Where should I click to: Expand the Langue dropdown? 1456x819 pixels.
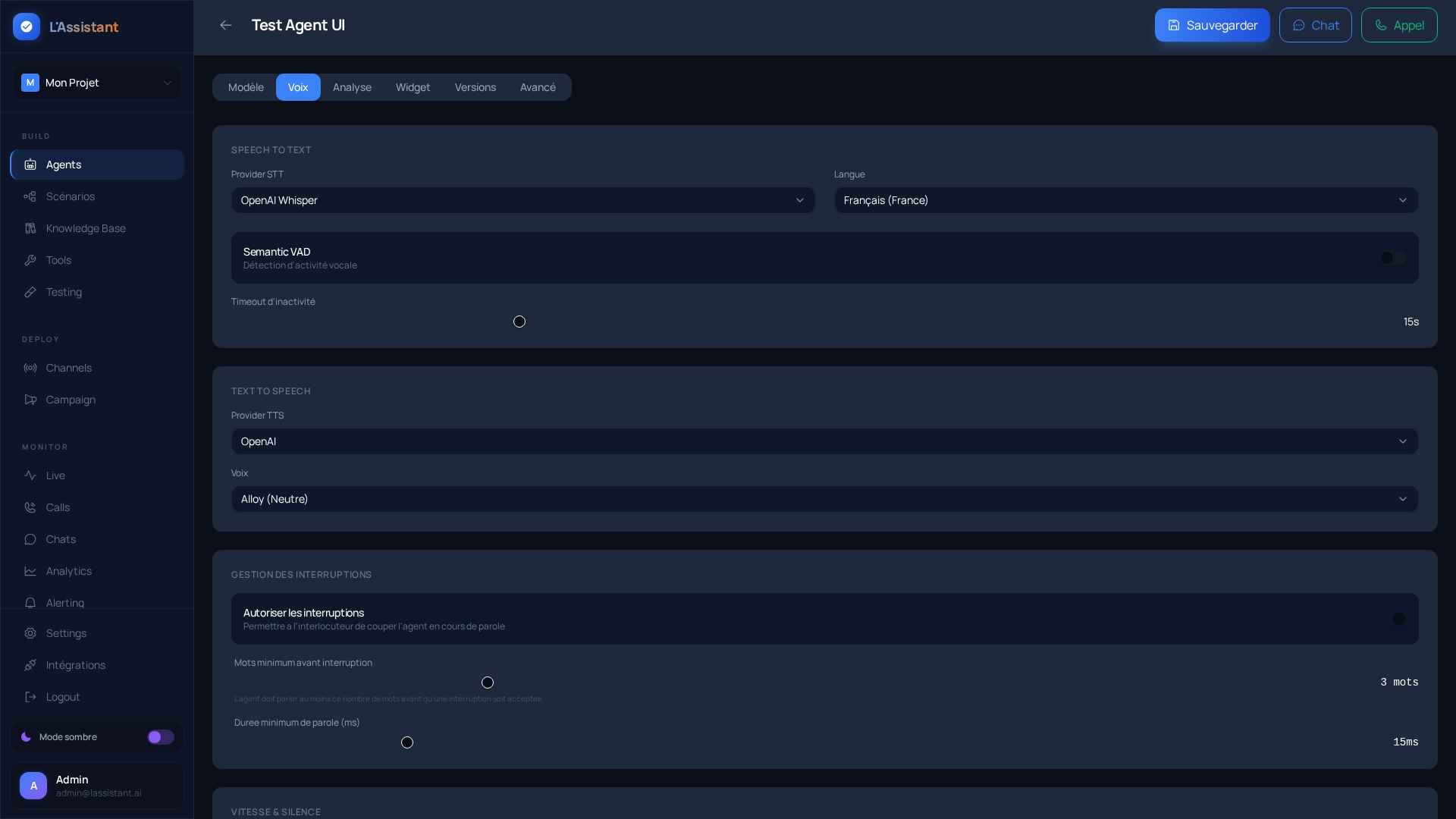click(1125, 200)
